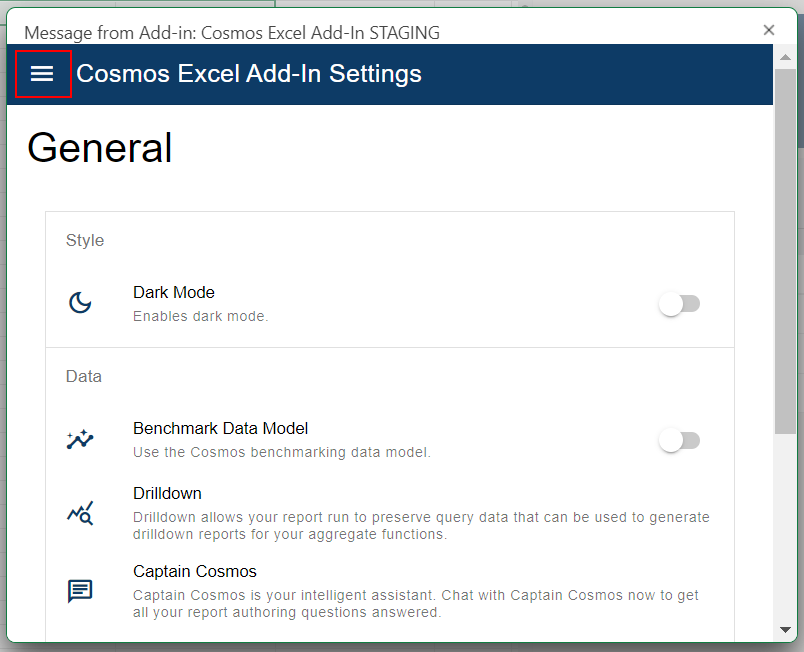Click the Drilldown magnifier chart icon

81,513
